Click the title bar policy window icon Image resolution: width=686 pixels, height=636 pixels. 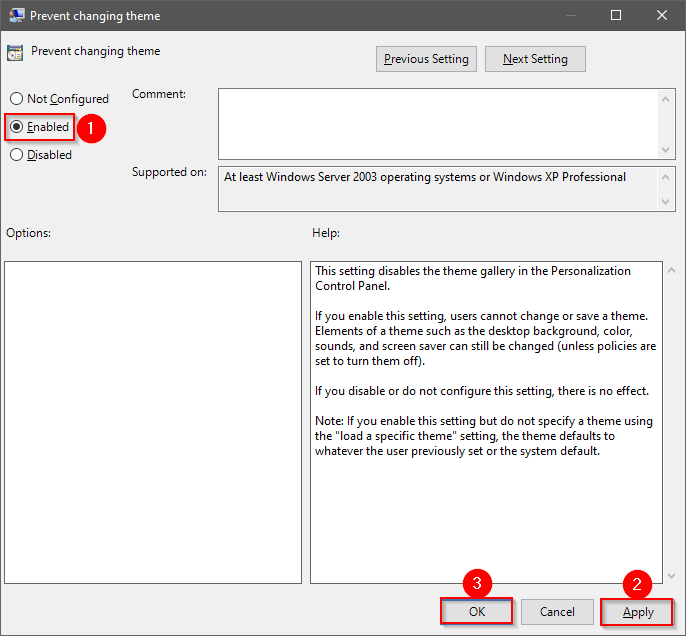(16, 16)
